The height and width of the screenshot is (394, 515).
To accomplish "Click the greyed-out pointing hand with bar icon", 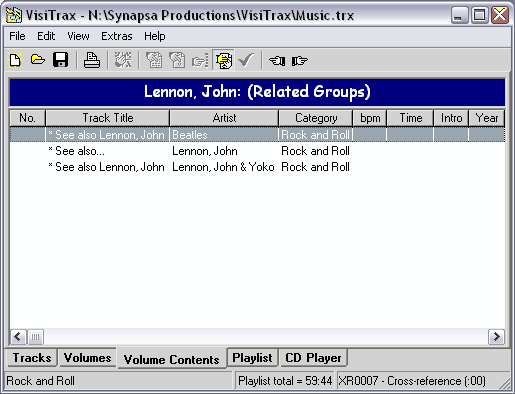I will [200, 60].
